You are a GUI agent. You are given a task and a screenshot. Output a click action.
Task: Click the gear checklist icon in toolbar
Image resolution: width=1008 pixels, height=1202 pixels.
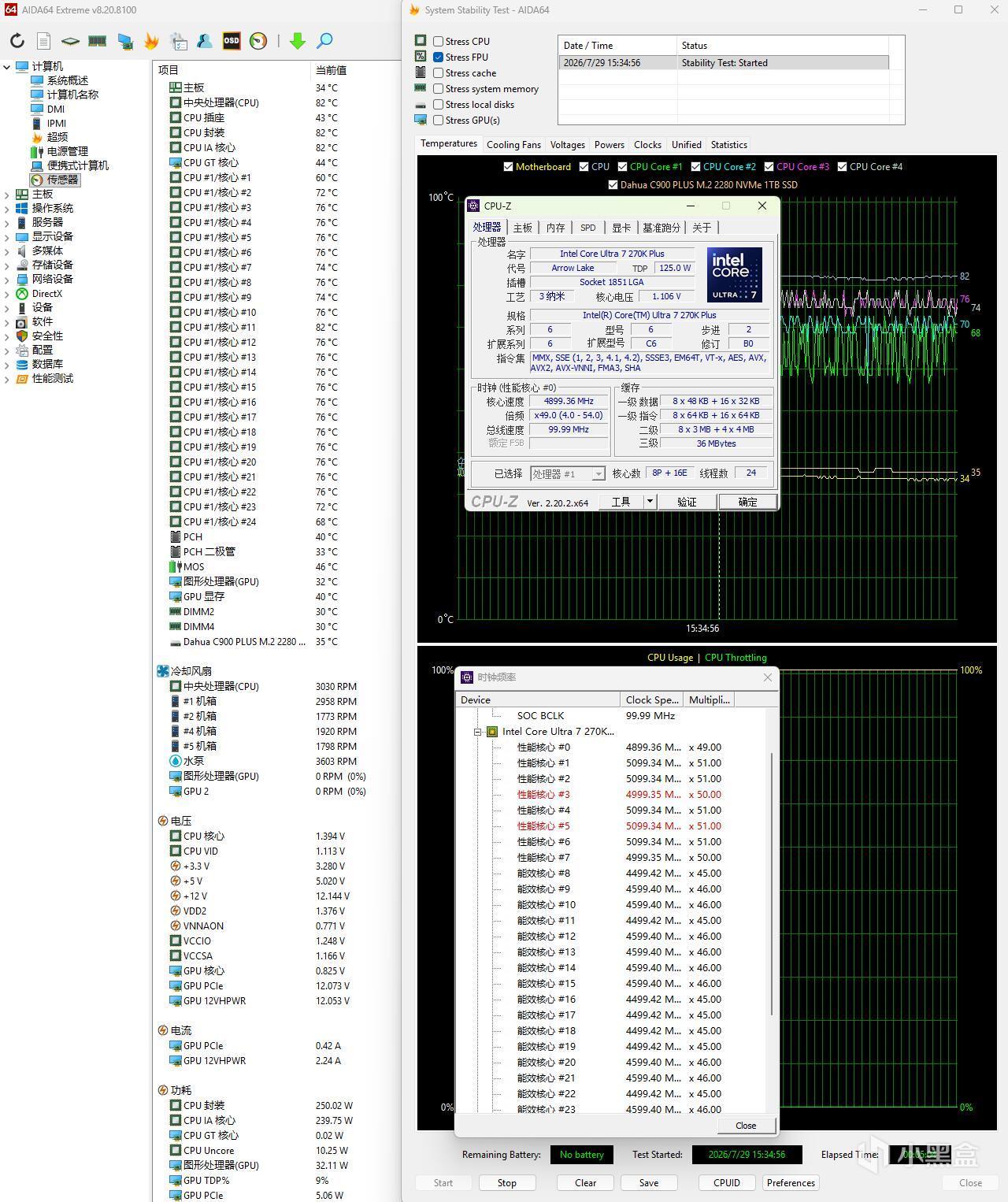(x=178, y=41)
